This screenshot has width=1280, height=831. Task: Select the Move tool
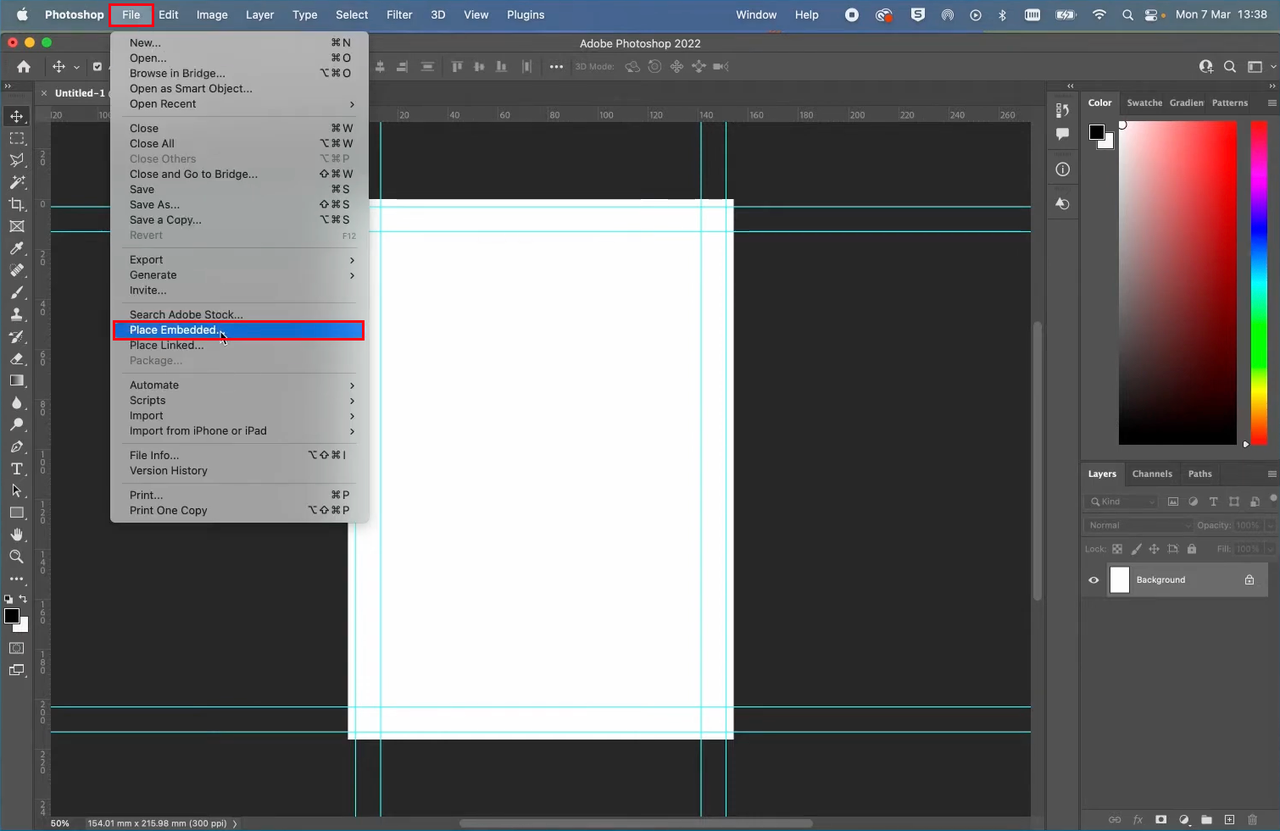(16, 118)
